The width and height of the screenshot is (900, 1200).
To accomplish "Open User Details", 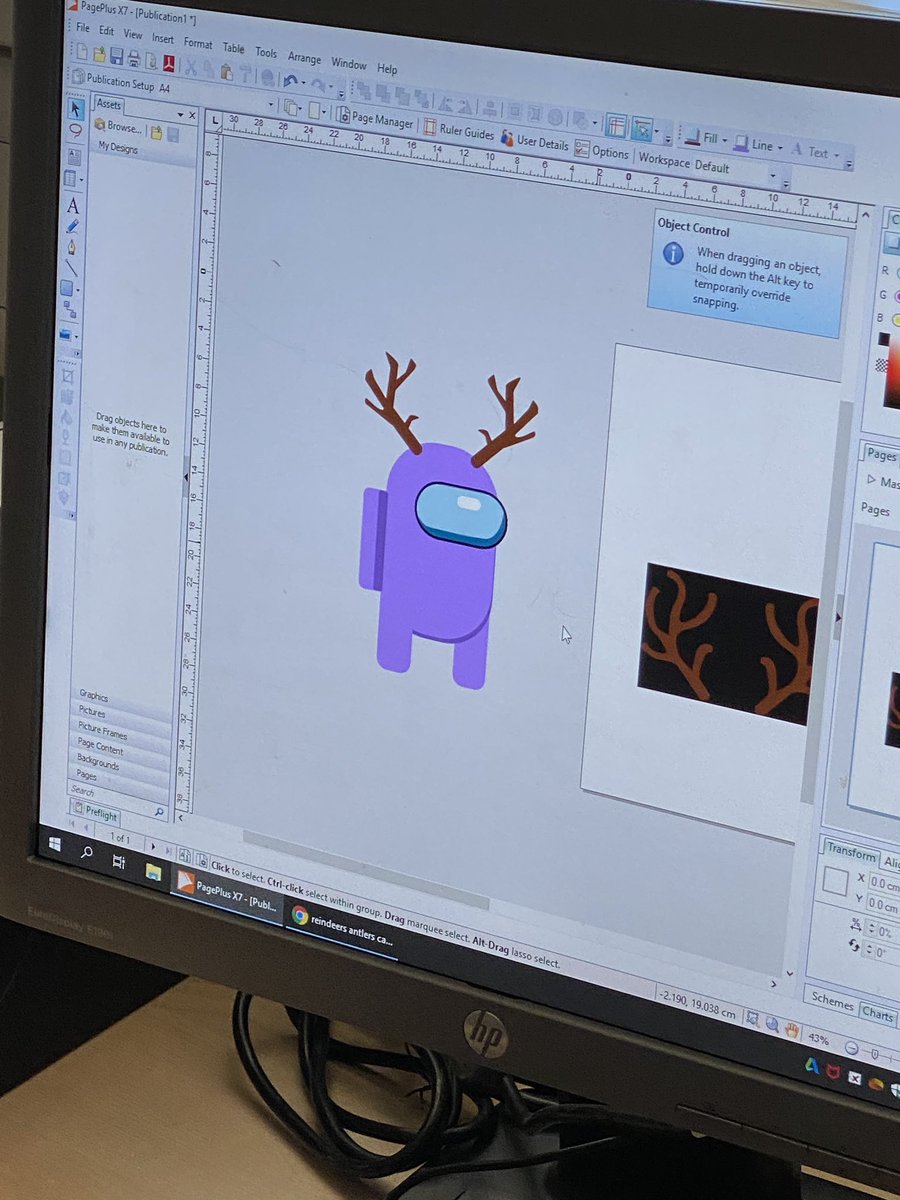I will (535, 141).
